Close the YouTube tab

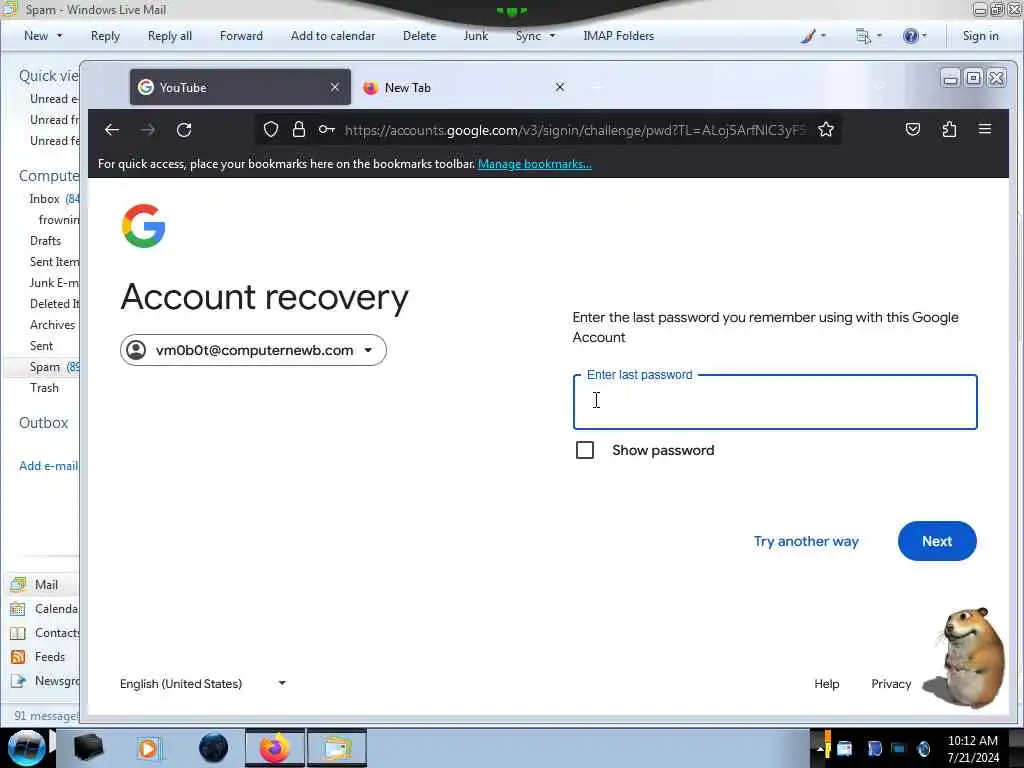click(335, 87)
